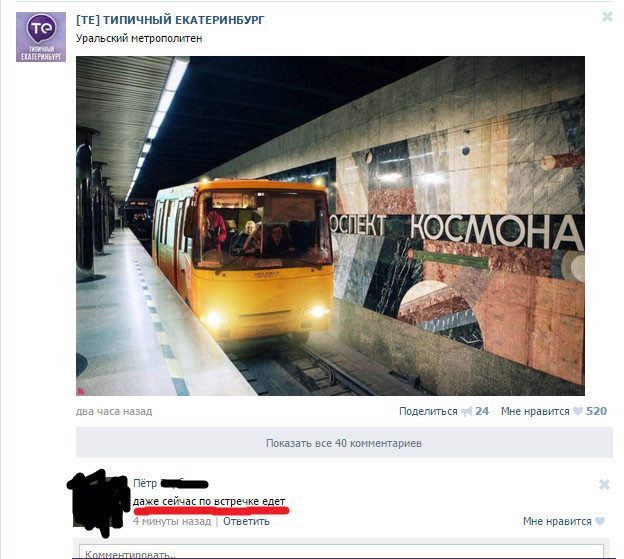The image size is (624, 559).
Task: Click the comment's heart icon
Action: click(x=600, y=521)
